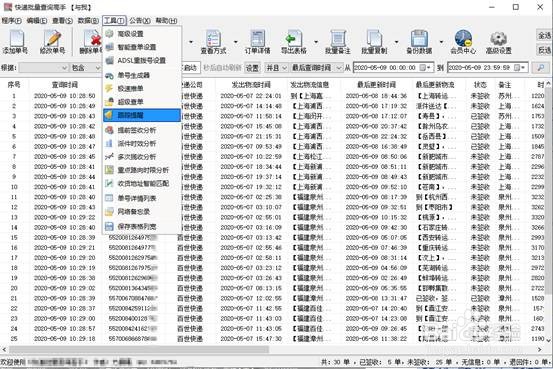Open the 编辑(E) menu
553x369 pixels.
coord(37,21)
